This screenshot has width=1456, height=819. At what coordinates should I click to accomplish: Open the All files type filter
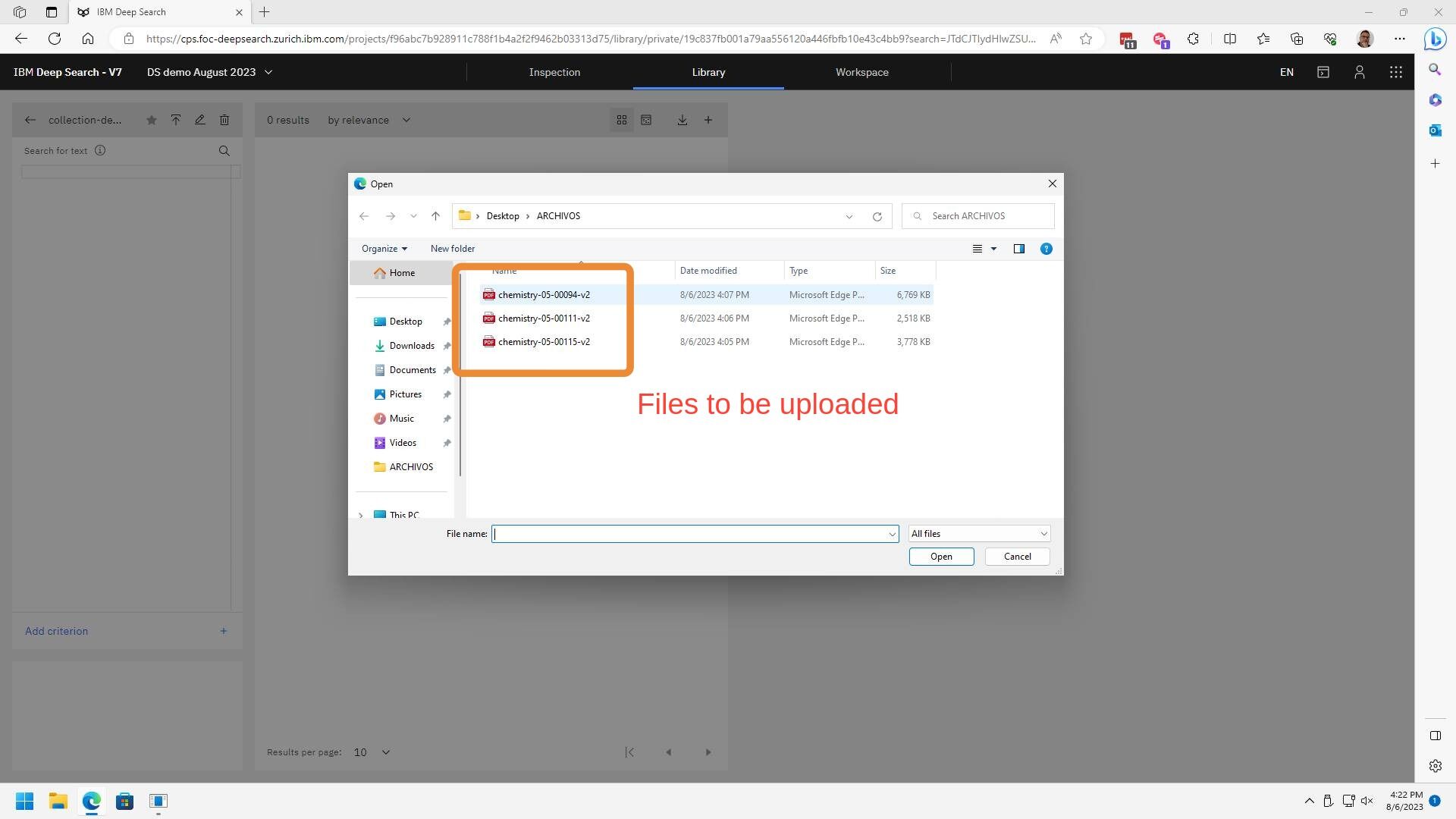click(x=980, y=534)
